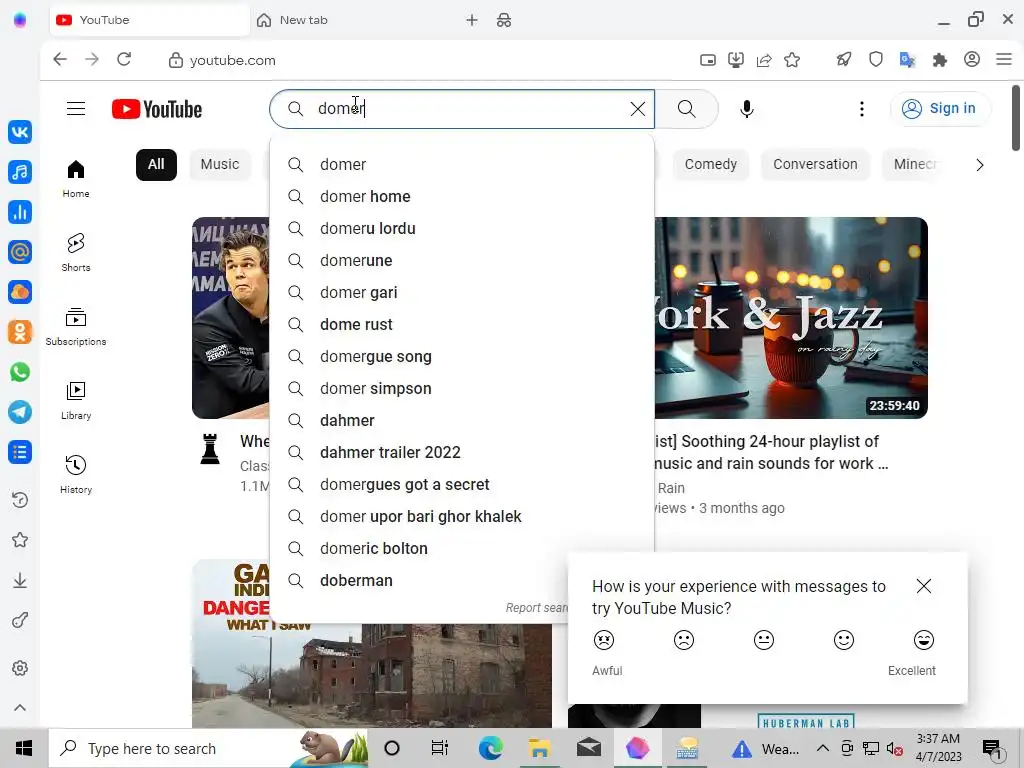1024x768 pixels.
Task: Open the browser profile account icon
Action: tap(972, 59)
